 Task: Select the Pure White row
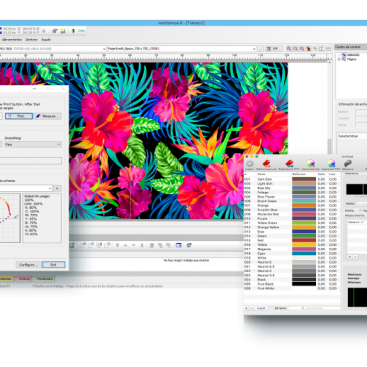click(x=292, y=288)
